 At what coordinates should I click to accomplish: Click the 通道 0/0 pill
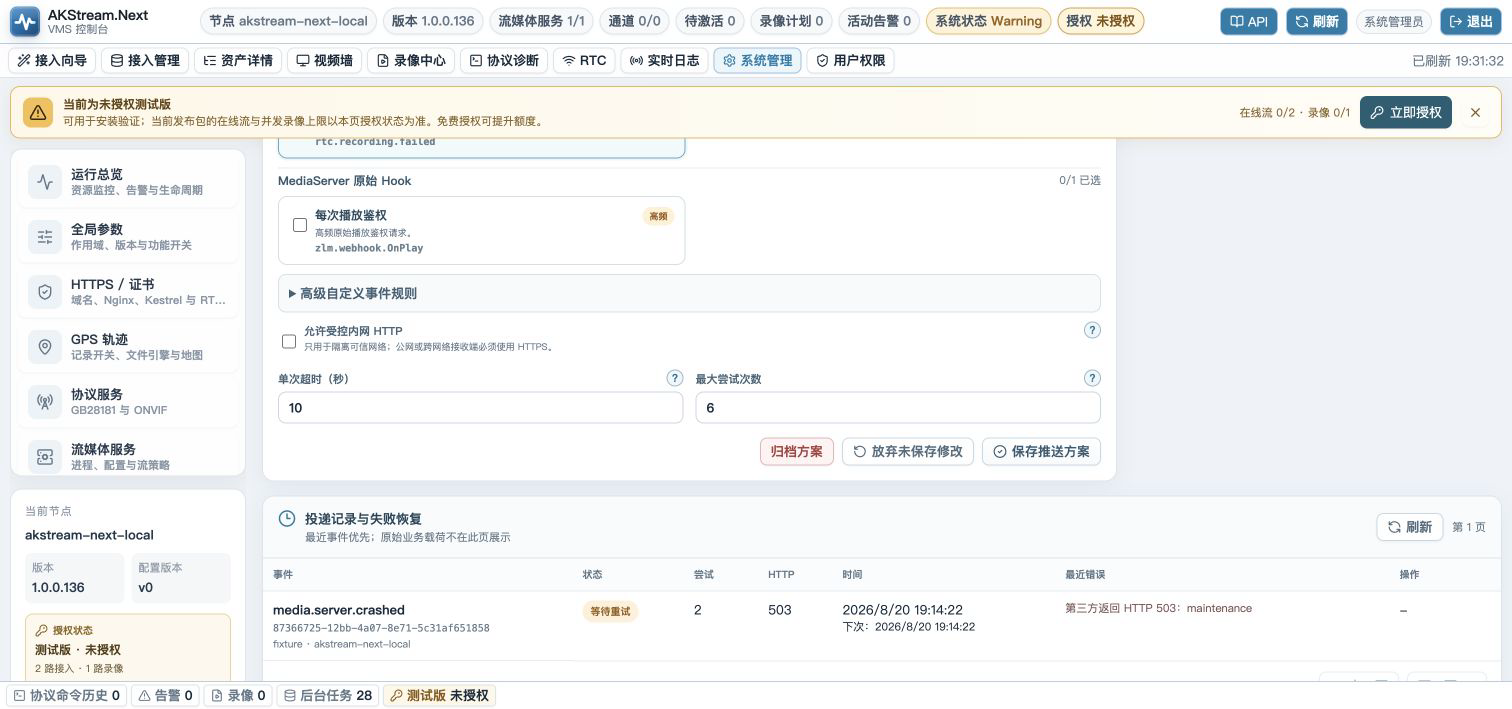pos(635,21)
